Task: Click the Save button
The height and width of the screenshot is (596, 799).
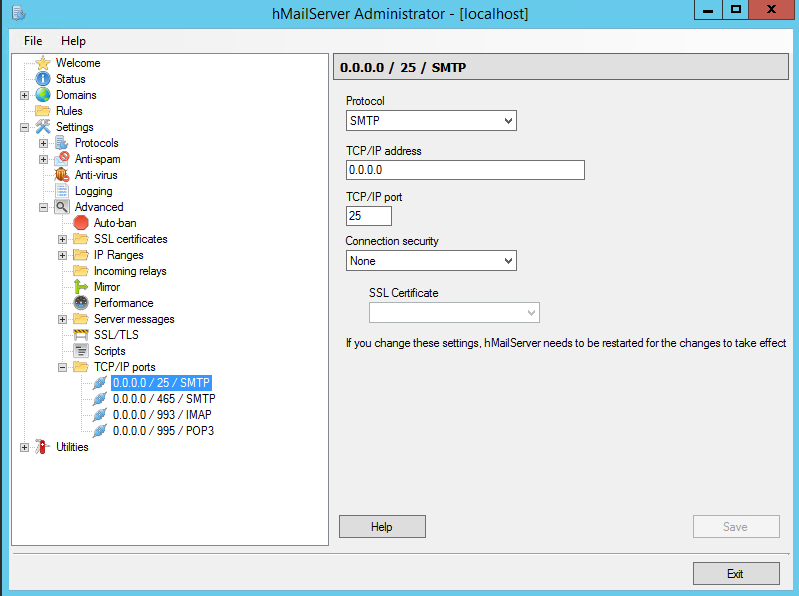Action: [736, 527]
